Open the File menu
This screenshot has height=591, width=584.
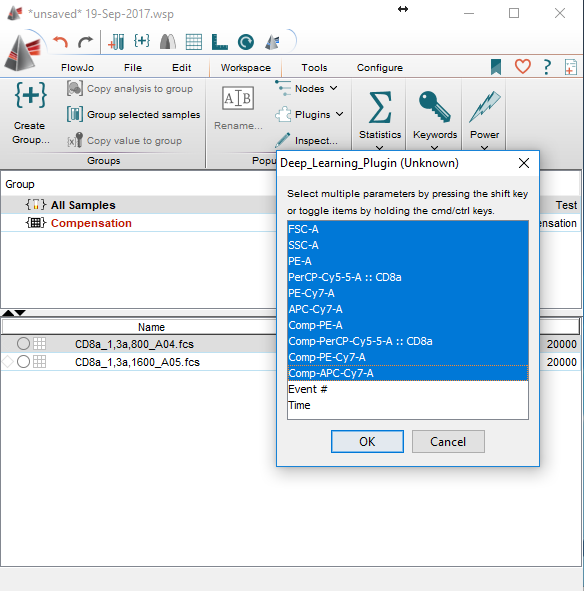click(x=133, y=67)
